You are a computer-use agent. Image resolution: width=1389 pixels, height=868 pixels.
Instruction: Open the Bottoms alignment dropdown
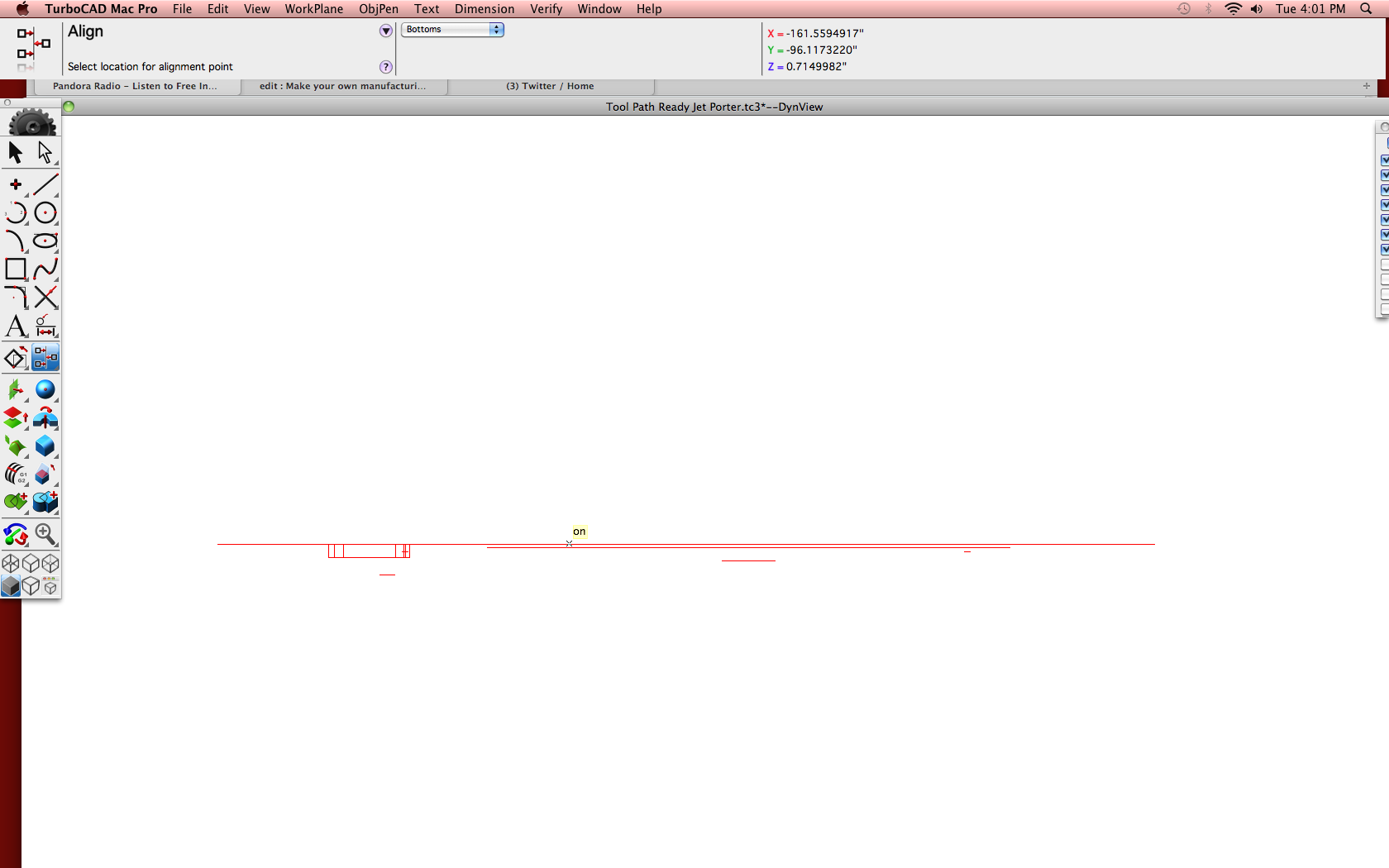(x=452, y=29)
